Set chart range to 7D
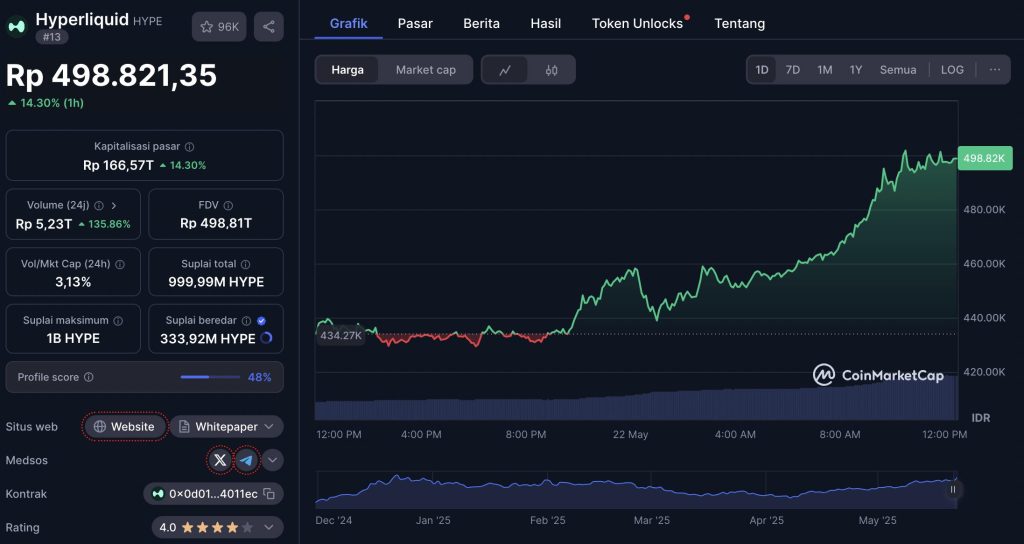This screenshot has height=544, width=1024. click(x=793, y=70)
